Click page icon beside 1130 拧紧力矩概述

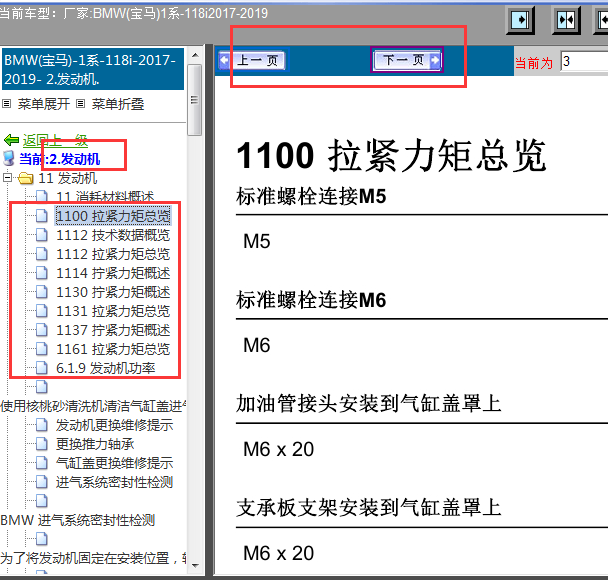click(42, 292)
